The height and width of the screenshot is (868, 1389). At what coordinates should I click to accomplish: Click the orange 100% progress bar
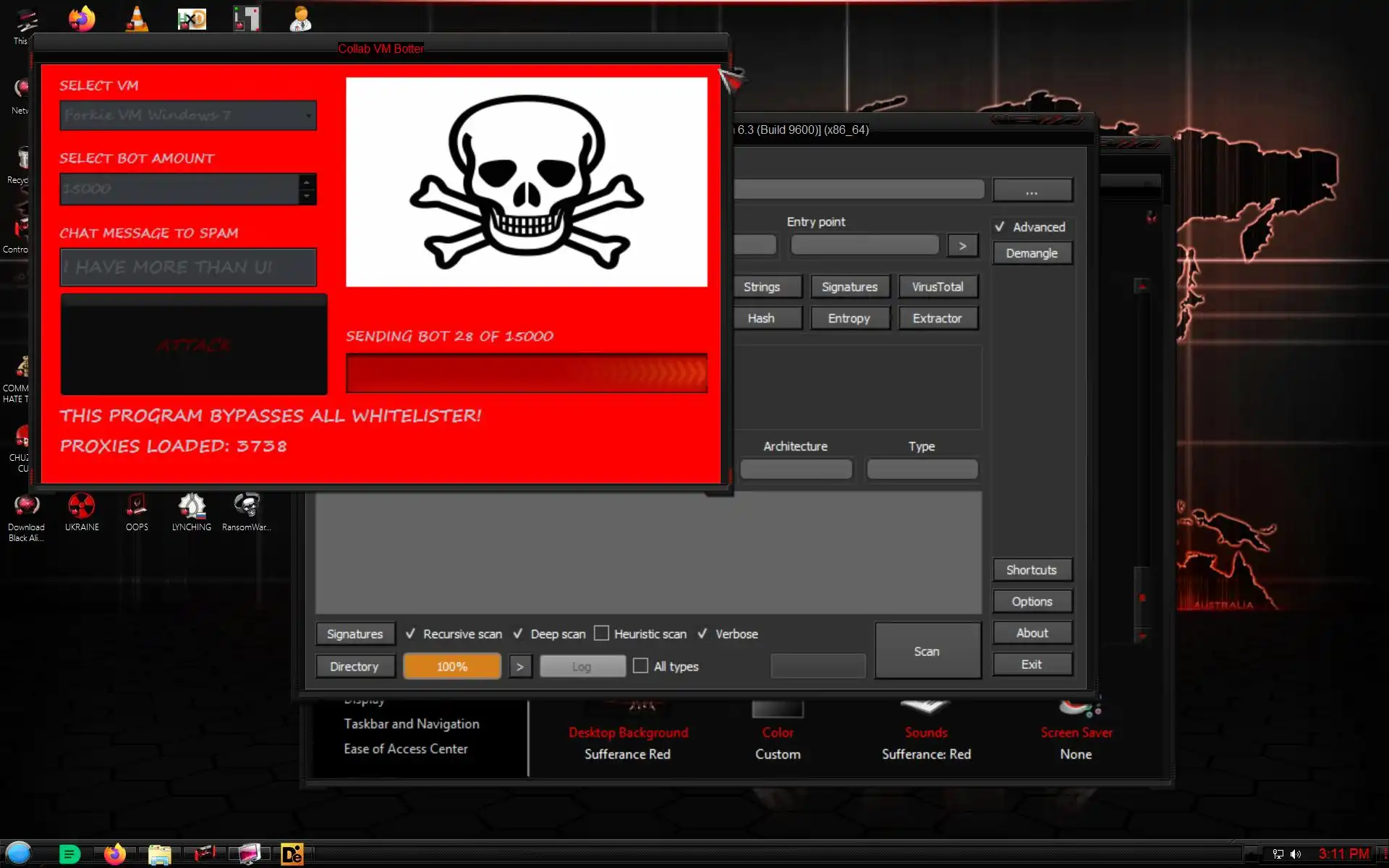tap(451, 666)
